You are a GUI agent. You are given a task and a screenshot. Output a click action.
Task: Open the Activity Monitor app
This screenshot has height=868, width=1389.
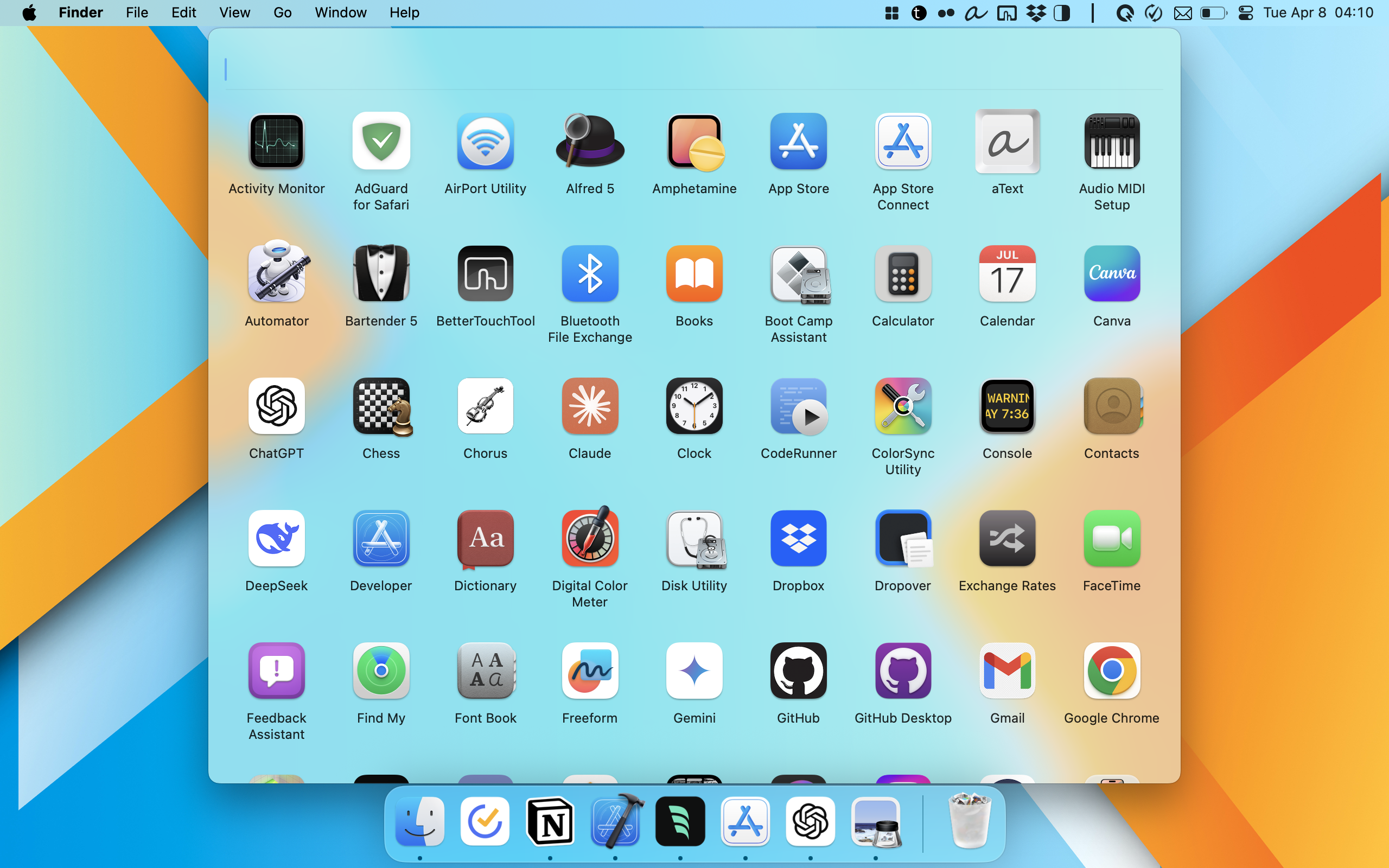(x=276, y=141)
